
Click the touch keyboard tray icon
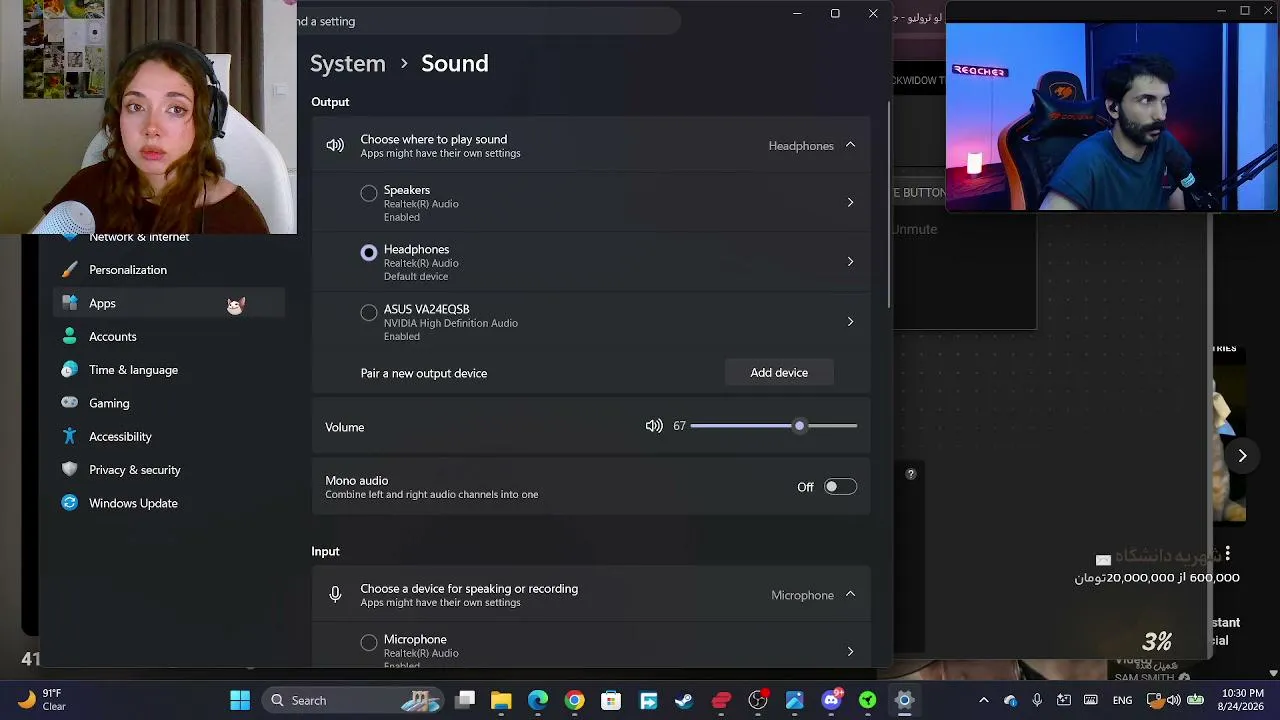[x=1091, y=700]
